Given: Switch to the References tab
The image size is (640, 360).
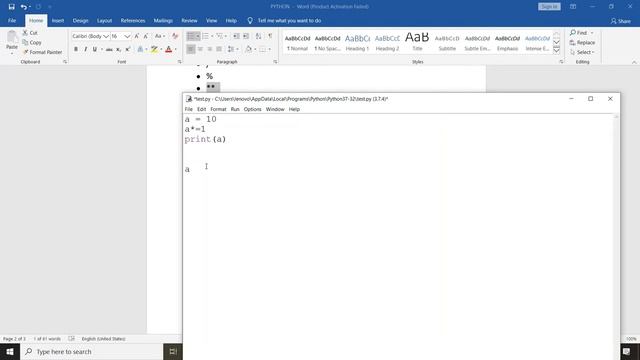Looking at the screenshot, I should 133,20.
